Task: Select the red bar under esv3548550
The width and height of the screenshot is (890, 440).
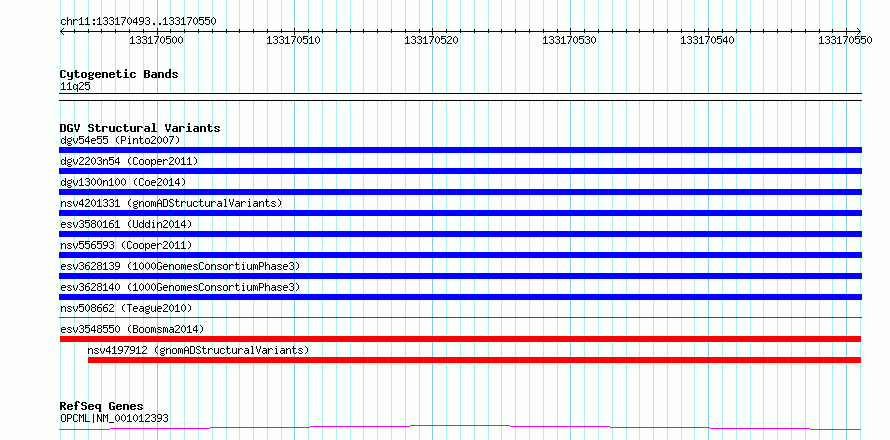Action: point(460,339)
